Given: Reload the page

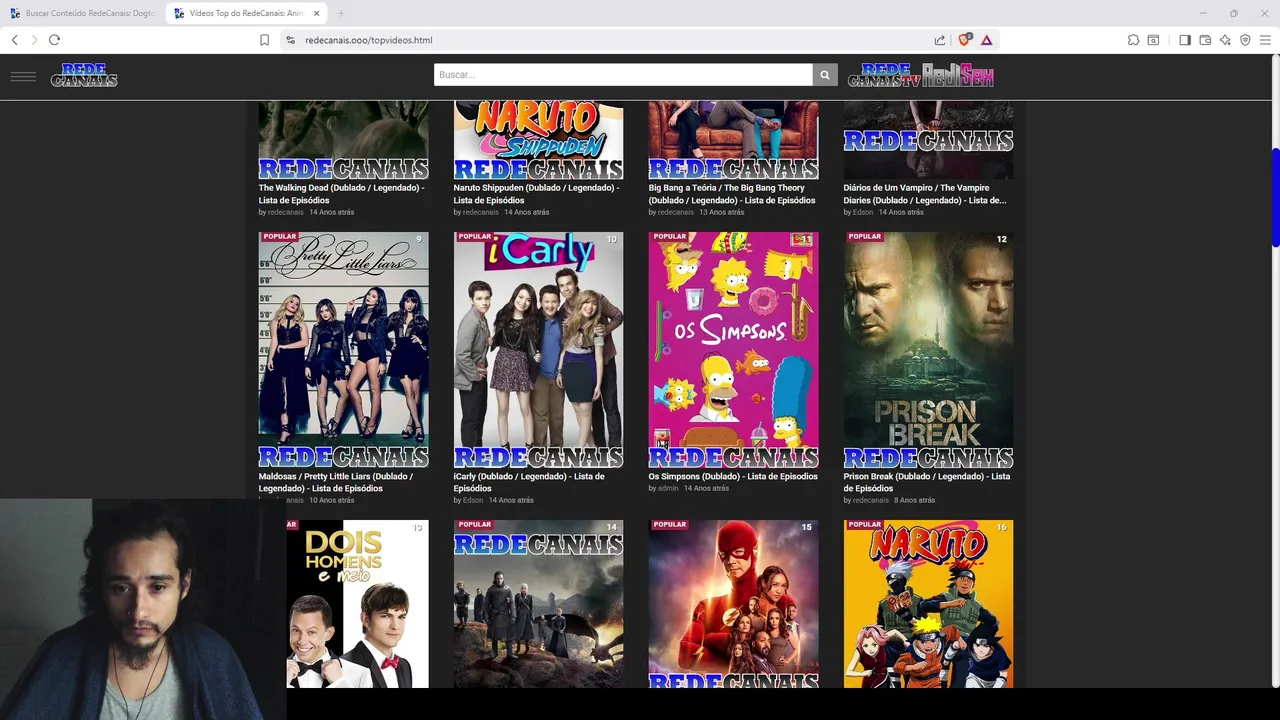Looking at the screenshot, I should pos(54,40).
